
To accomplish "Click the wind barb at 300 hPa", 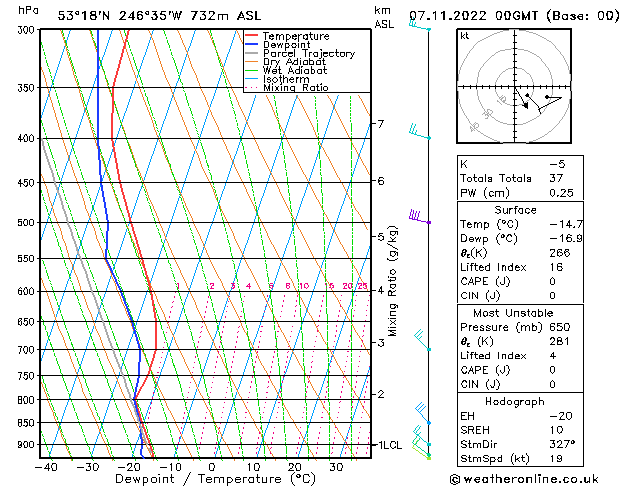I will [x=418, y=26].
